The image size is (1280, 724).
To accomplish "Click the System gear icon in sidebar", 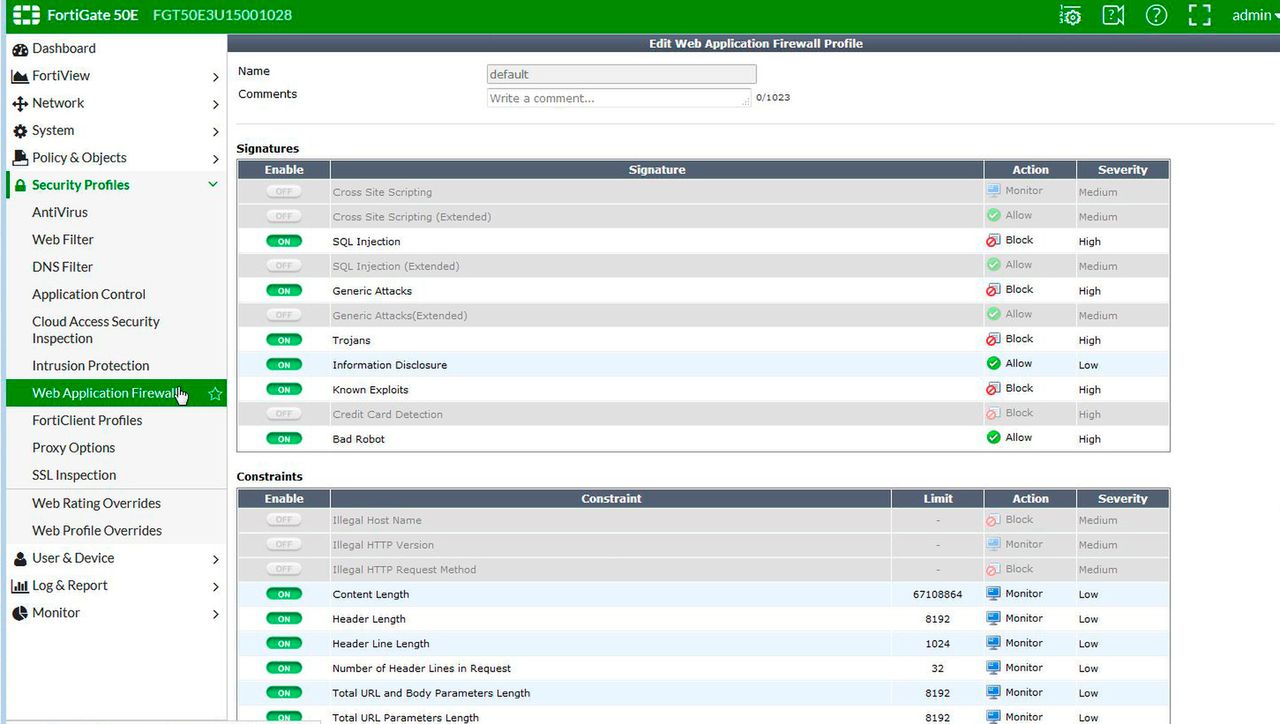I will (x=20, y=131).
